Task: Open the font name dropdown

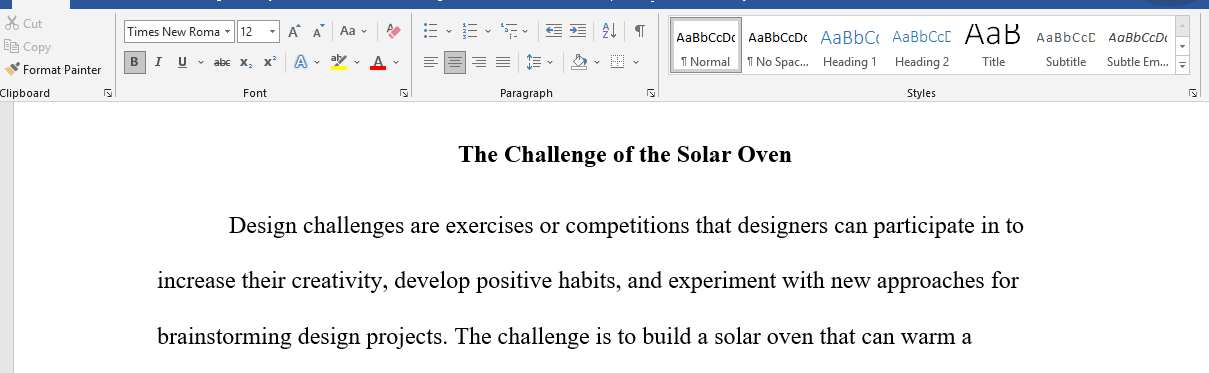Action: click(x=228, y=32)
